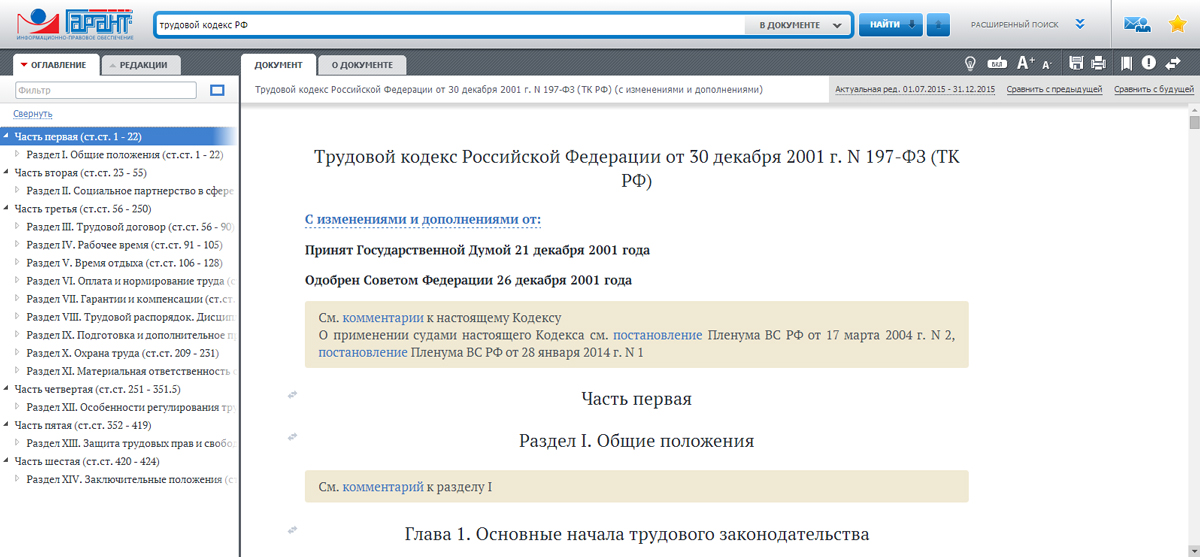
Task: Toggle the BBL comments display icon
Action: tap(997, 64)
